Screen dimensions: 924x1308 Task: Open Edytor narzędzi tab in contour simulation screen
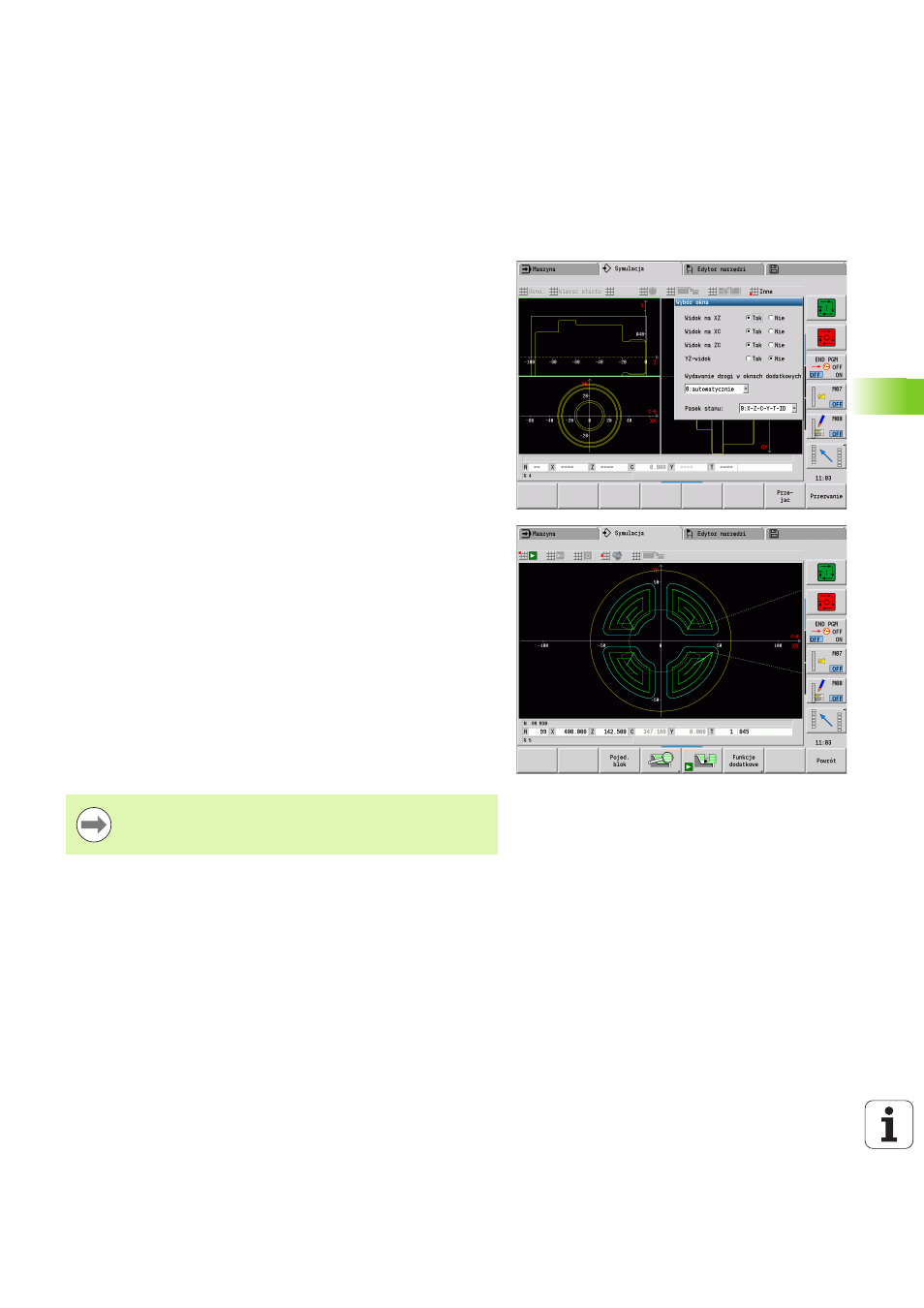[x=723, y=534]
